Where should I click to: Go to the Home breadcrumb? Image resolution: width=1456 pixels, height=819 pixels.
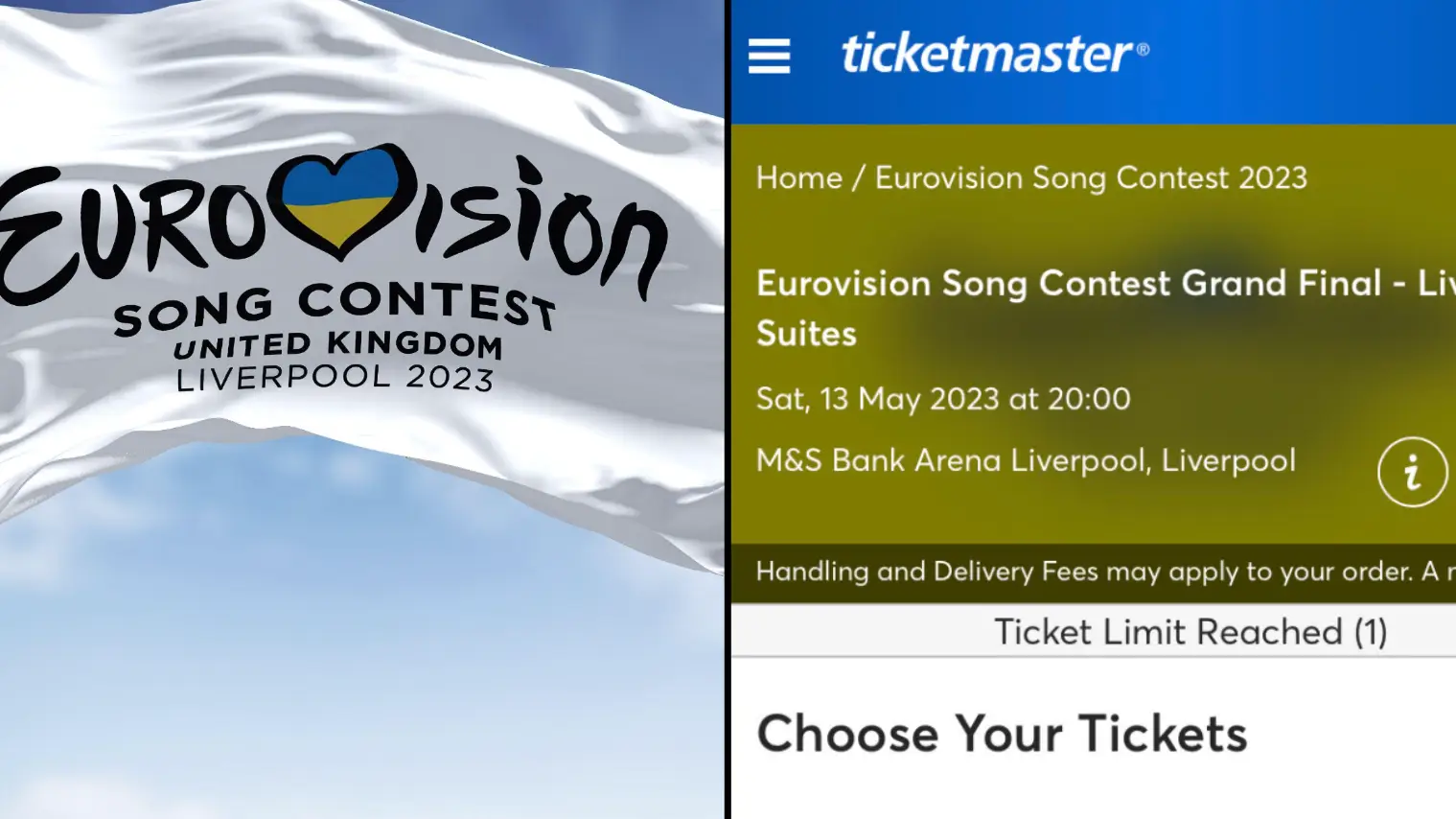pos(798,178)
